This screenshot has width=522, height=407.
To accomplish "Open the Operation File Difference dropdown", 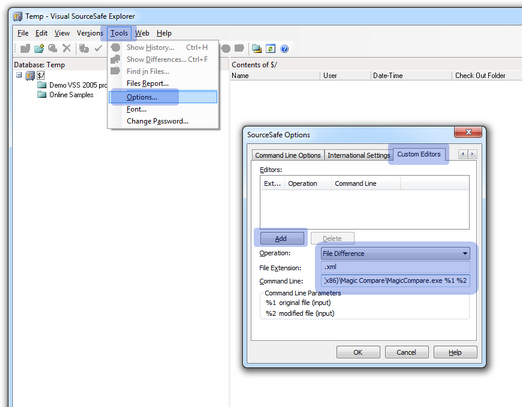I will click(465, 253).
